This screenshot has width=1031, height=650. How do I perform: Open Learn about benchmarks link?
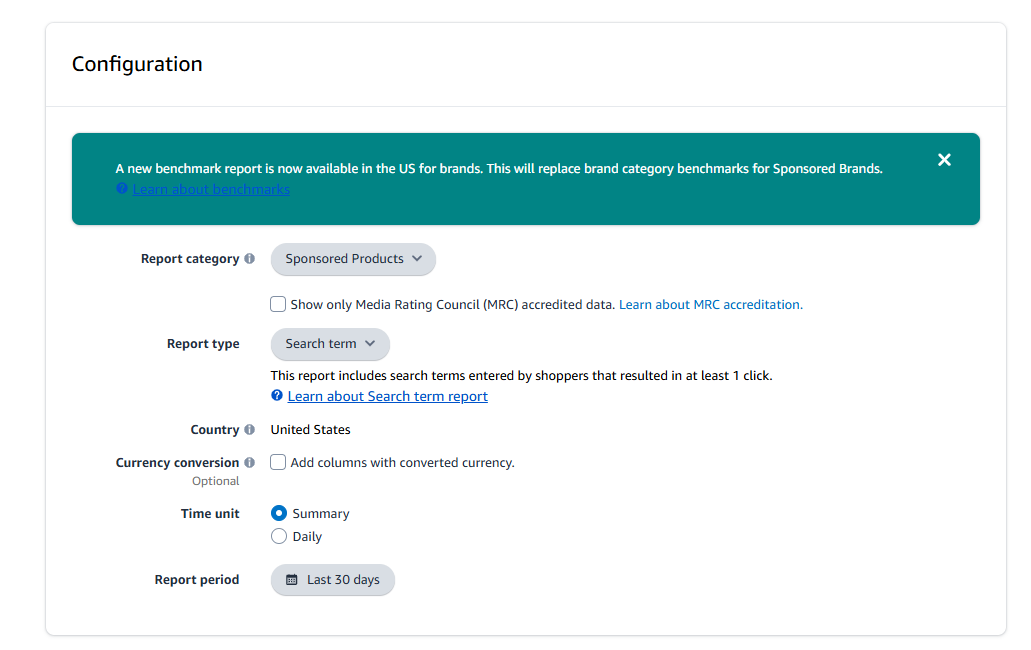click(x=211, y=189)
